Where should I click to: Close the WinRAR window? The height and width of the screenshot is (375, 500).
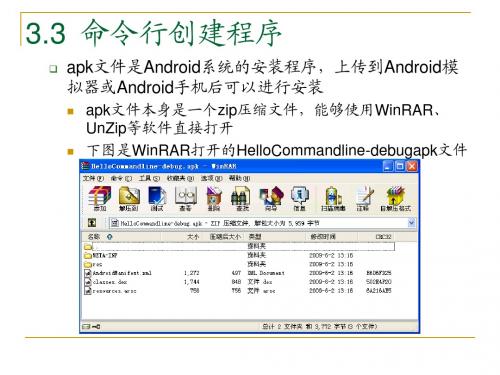(x=412, y=166)
